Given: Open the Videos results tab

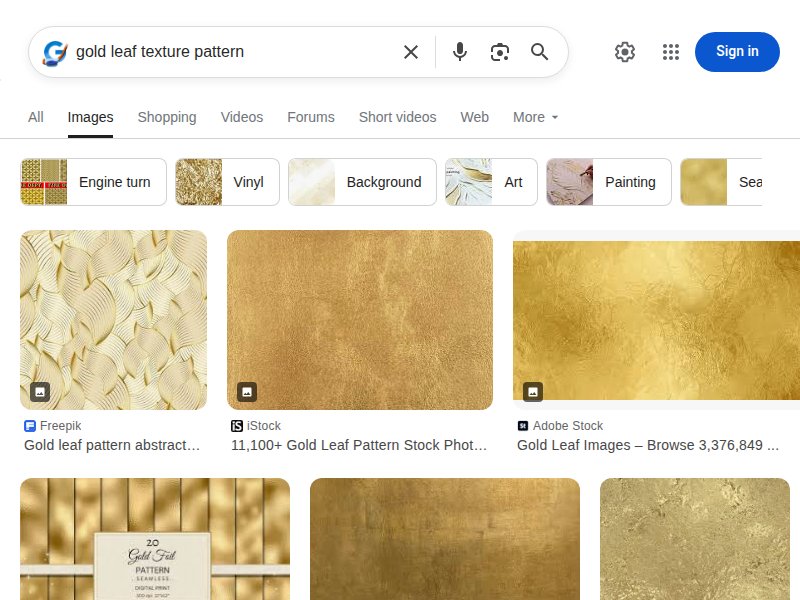Looking at the screenshot, I should click(242, 117).
